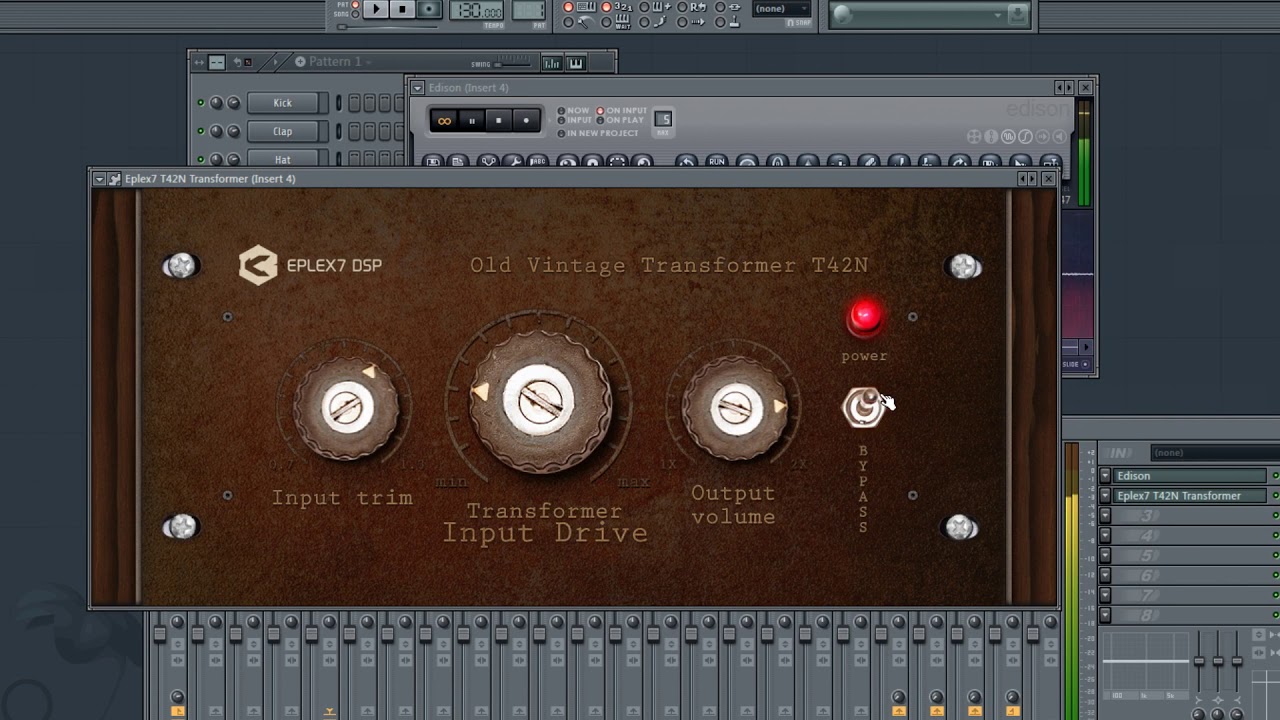Select Eplex7 T42N Transformer mixer slot
Screen dimensions: 1280x720
1190,496
